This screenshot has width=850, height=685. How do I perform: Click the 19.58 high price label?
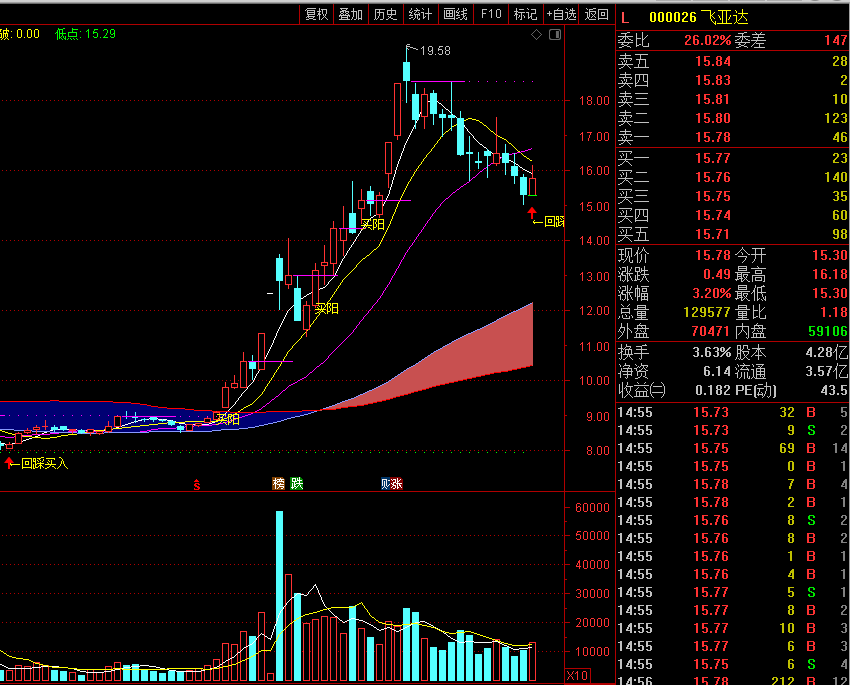tap(435, 51)
